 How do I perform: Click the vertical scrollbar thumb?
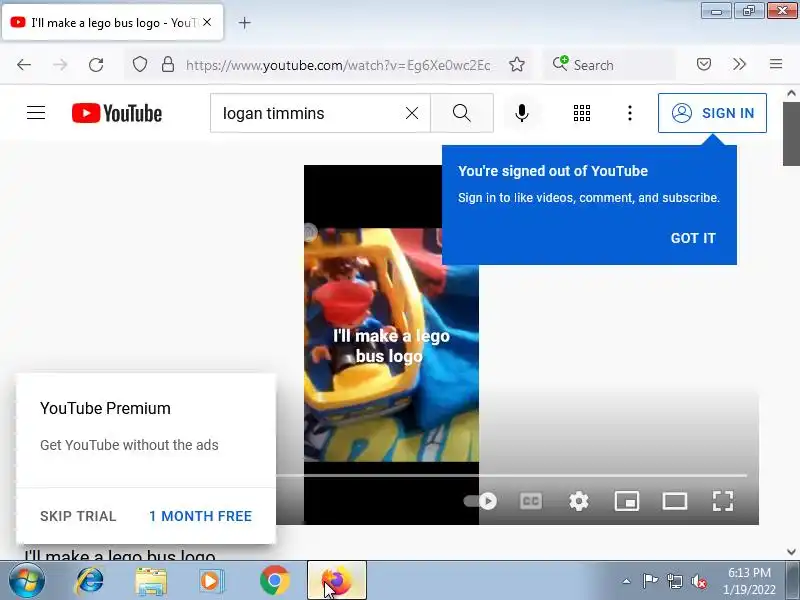791,134
